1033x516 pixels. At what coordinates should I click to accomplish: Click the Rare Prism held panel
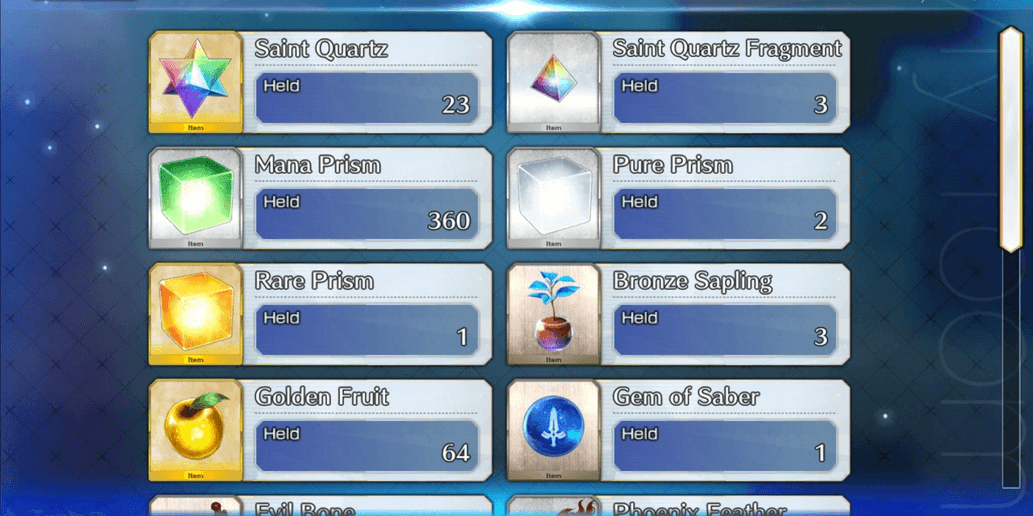click(x=367, y=330)
